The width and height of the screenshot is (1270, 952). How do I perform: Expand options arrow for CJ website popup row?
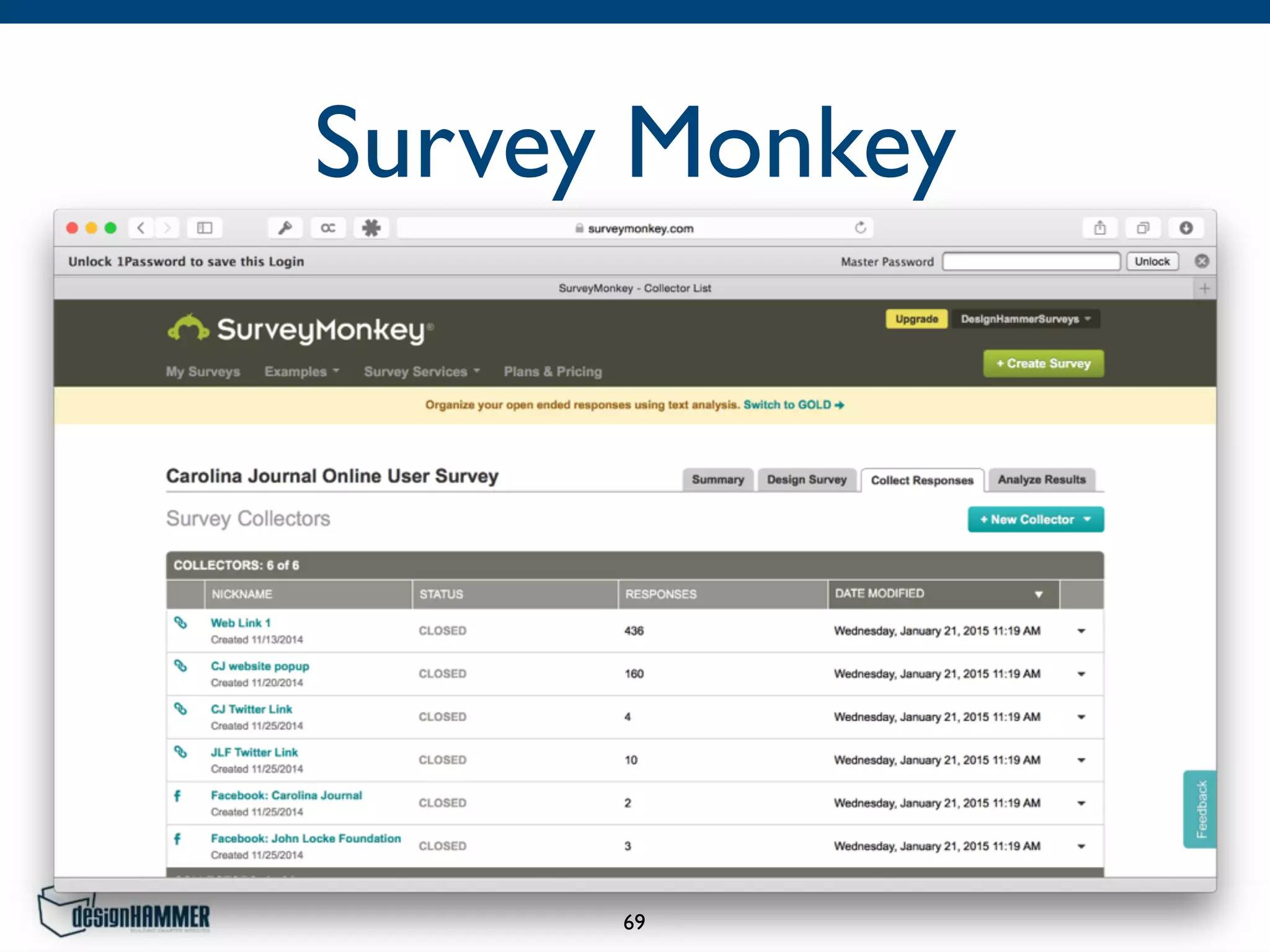pyautogui.click(x=1081, y=674)
